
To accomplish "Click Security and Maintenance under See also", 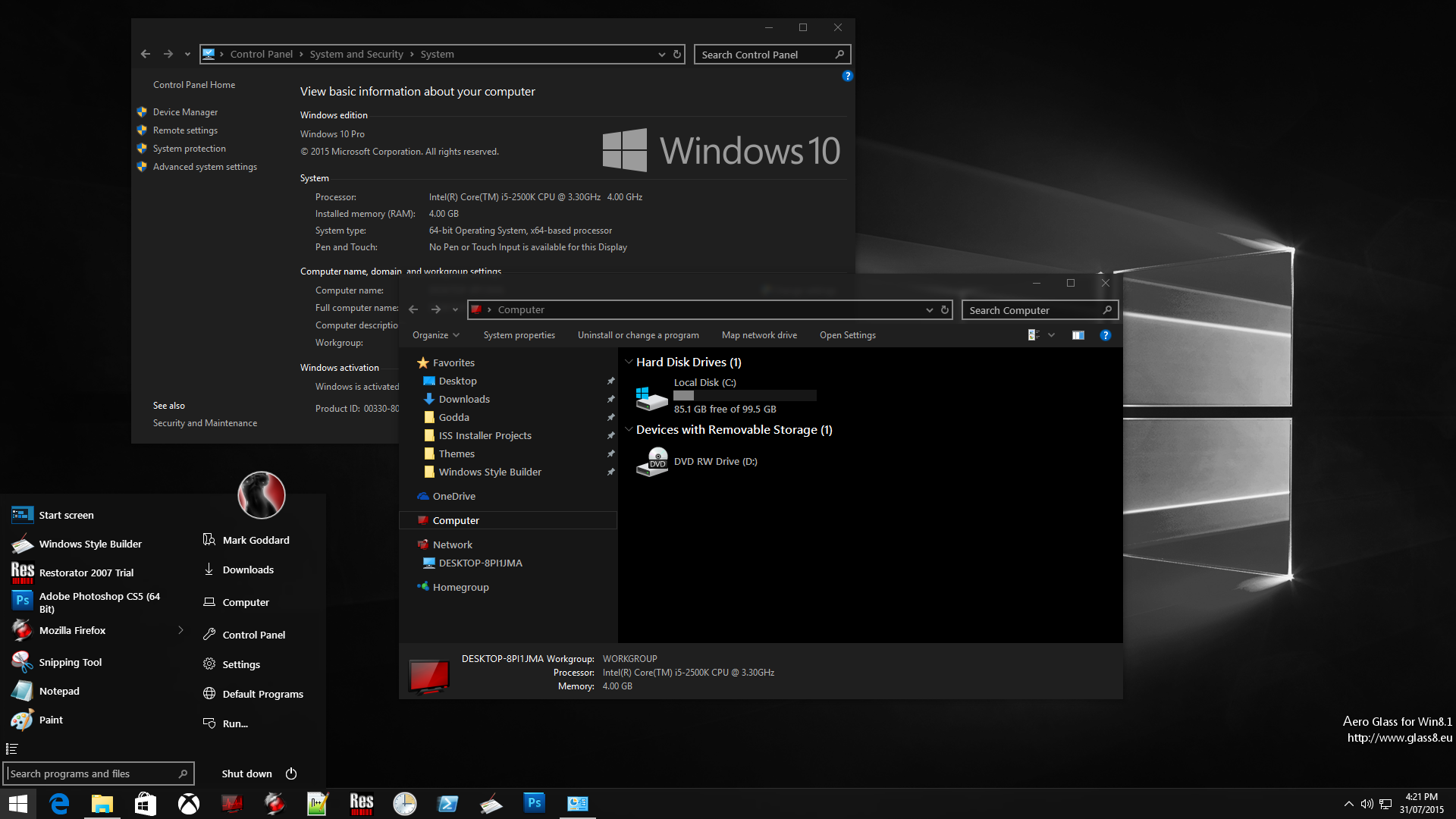I will pos(204,423).
